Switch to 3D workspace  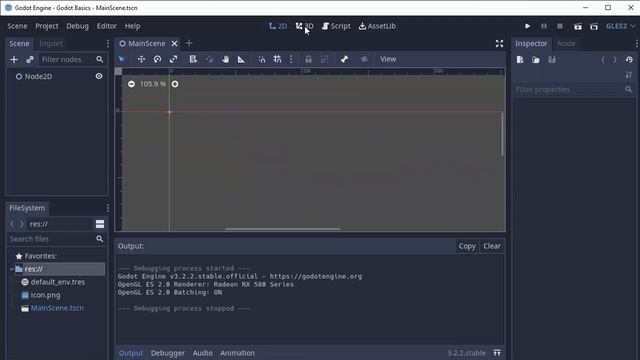click(304, 26)
